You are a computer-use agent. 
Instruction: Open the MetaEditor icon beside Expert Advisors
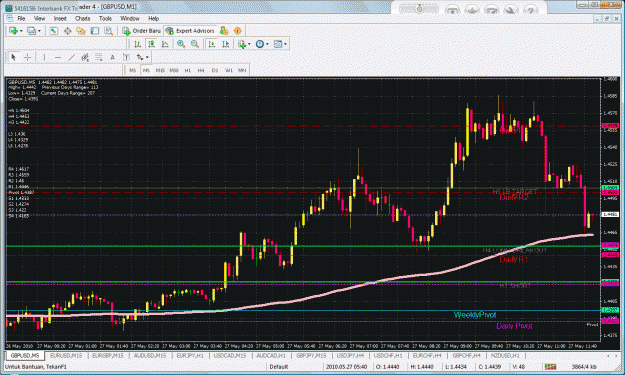pos(224,31)
